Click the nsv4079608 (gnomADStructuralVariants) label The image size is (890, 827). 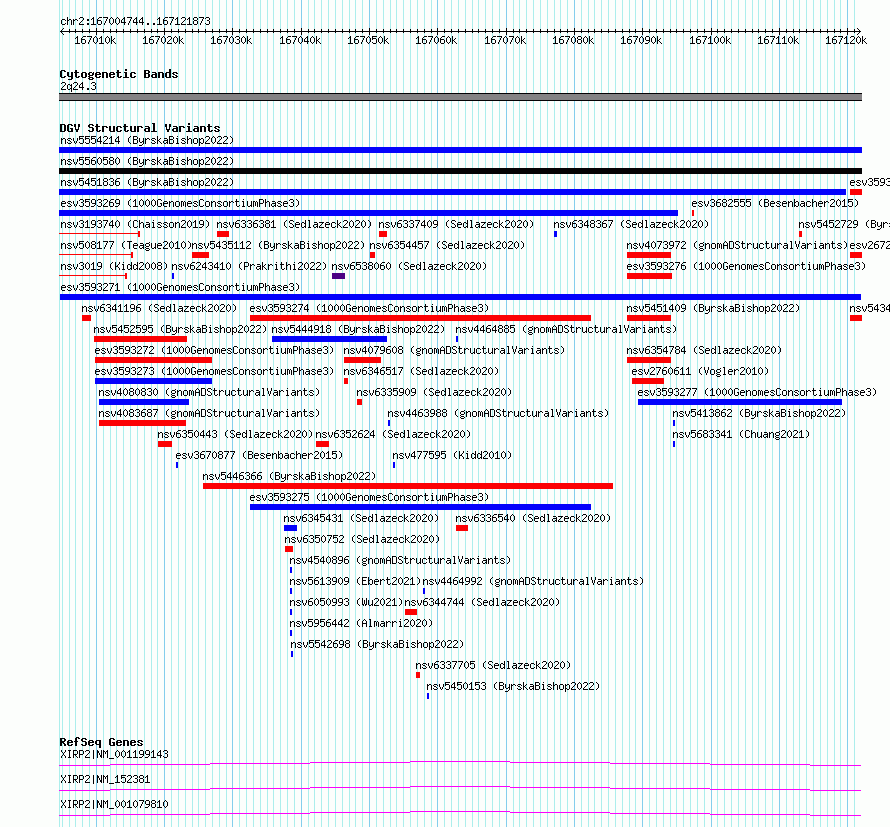click(x=454, y=350)
